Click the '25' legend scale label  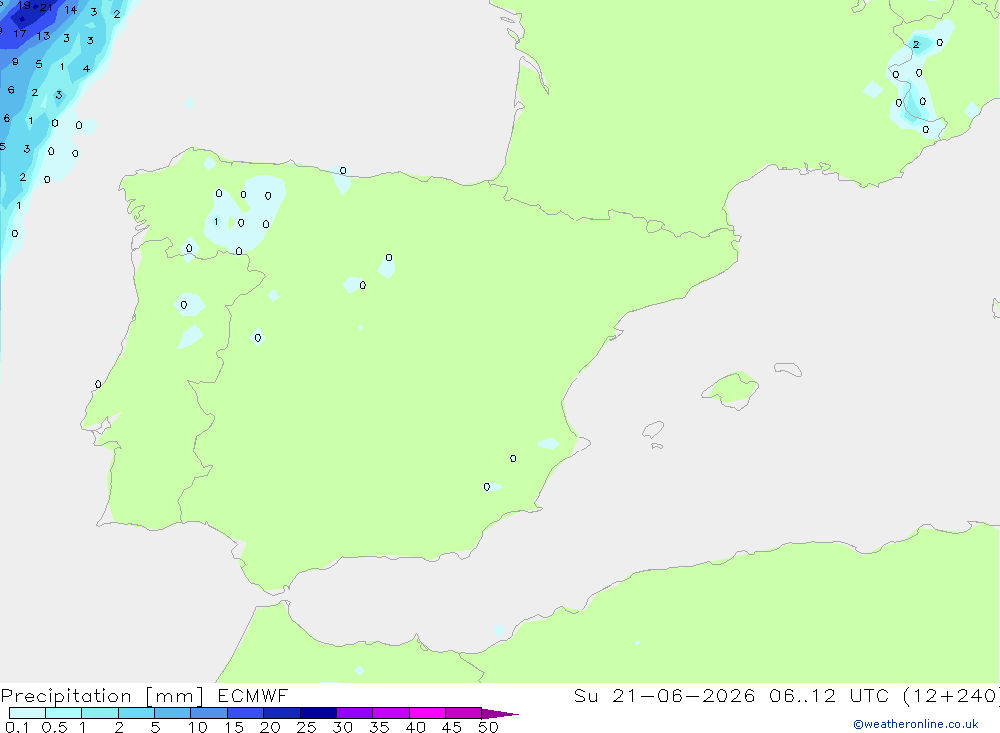click(x=306, y=727)
